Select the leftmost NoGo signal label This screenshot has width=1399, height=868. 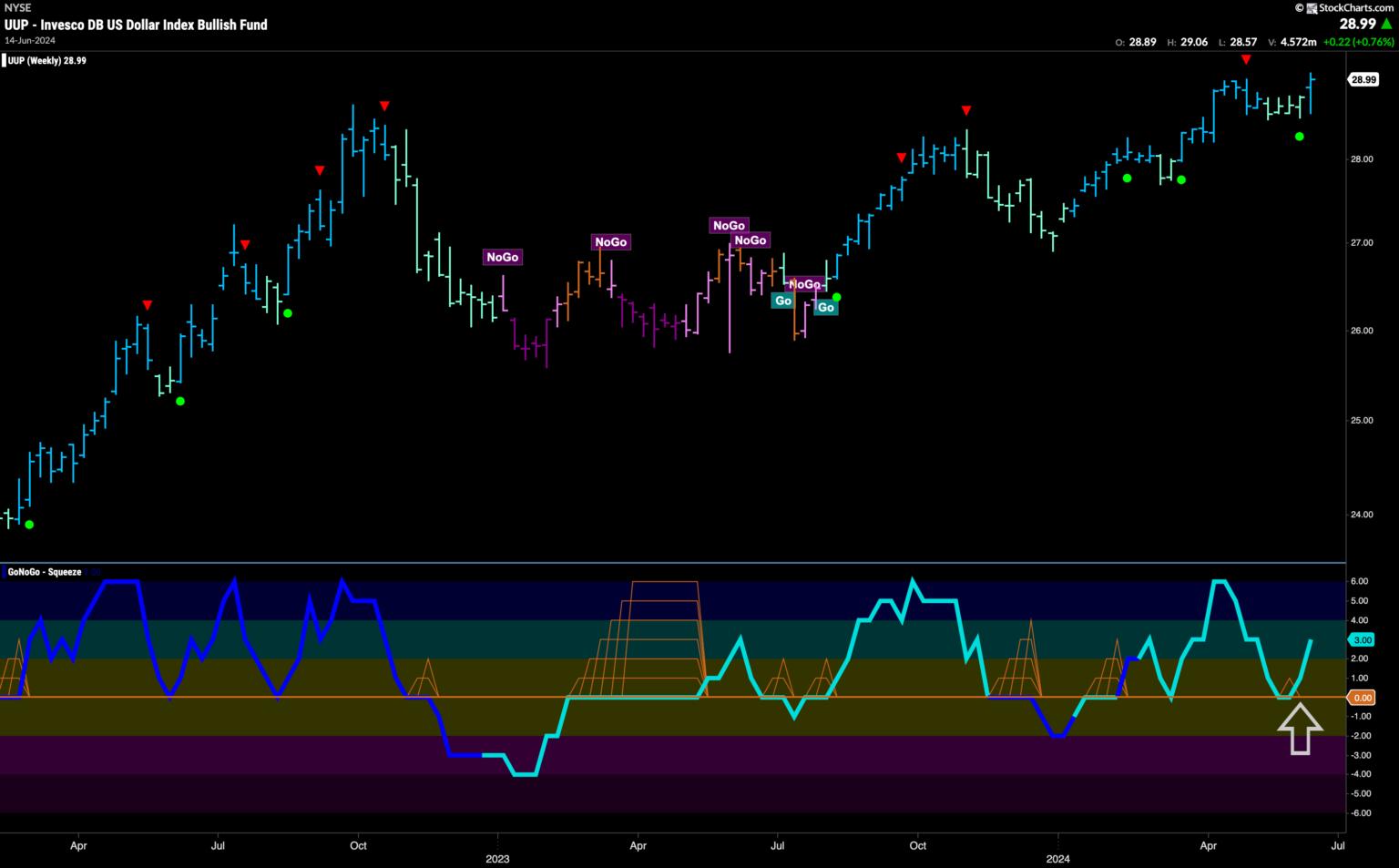502,257
